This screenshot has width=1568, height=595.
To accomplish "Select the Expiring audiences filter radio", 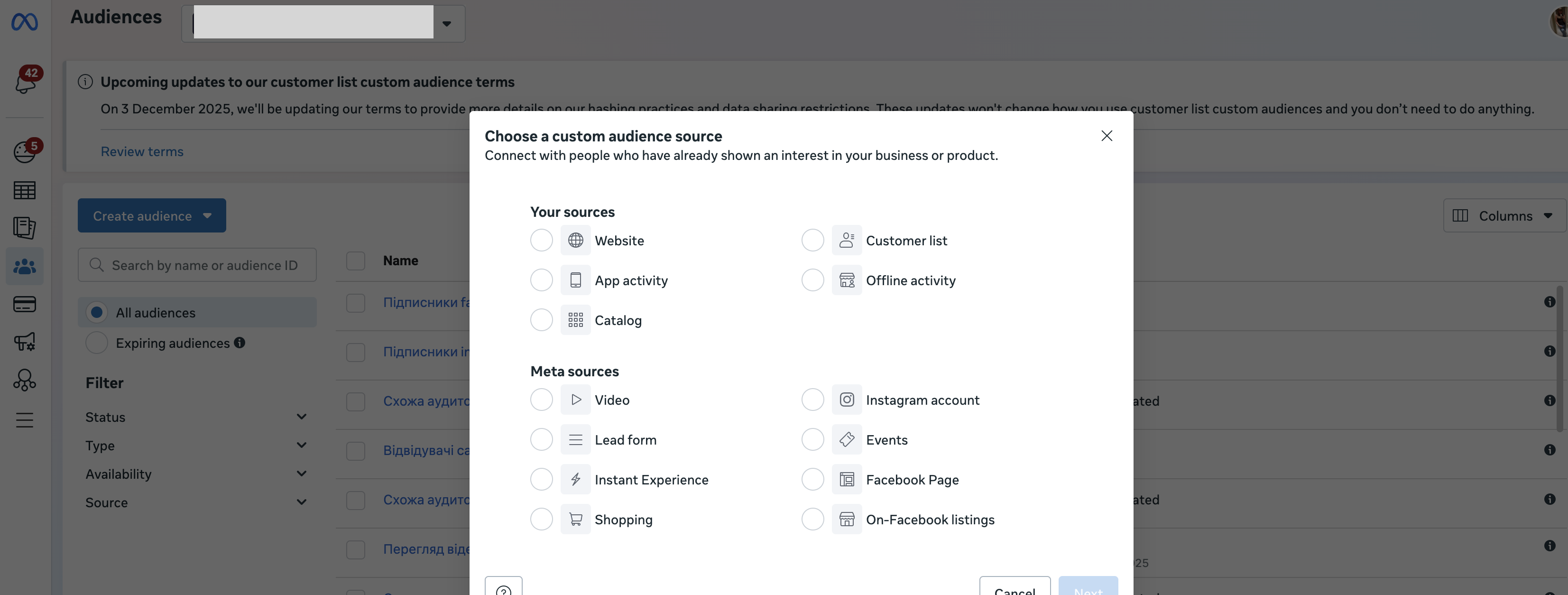I will pos(97,343).
